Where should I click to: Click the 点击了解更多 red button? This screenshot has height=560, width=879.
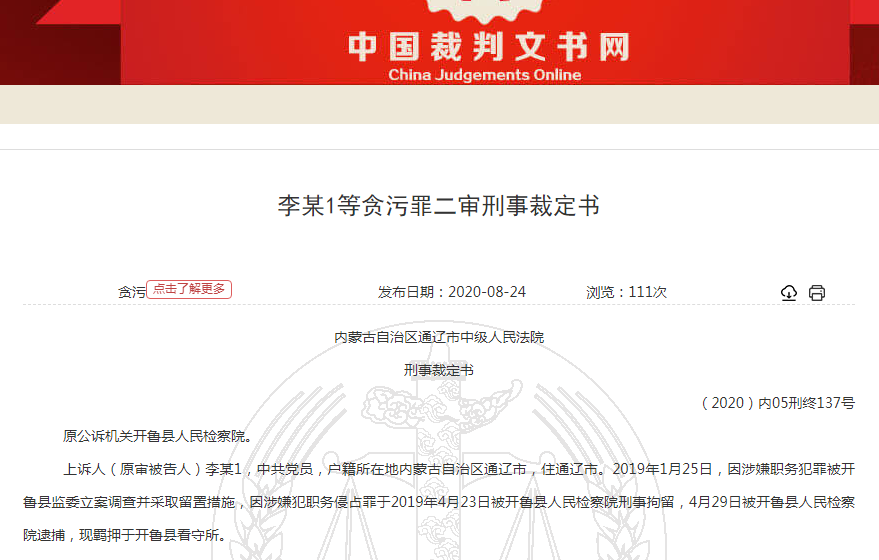[x=189, y=289]
